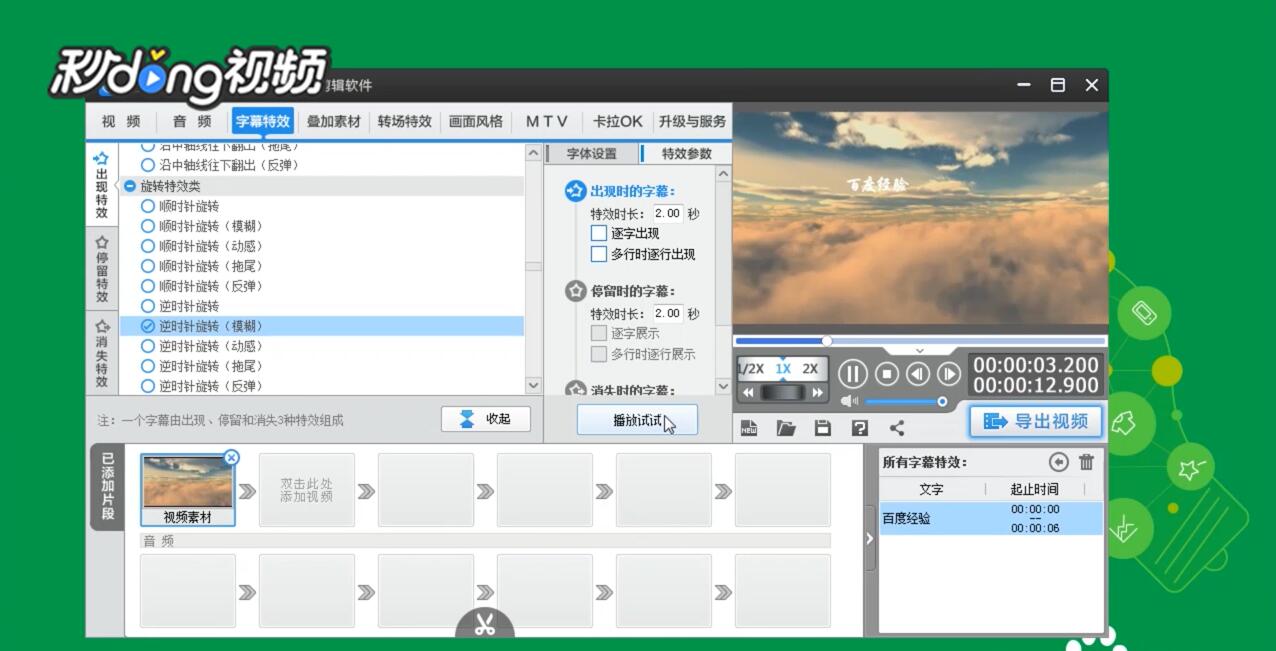Viewport: 1276px width, 651px height.
Task: Switch to 转场特效 tab
Action: pos(404,121)
